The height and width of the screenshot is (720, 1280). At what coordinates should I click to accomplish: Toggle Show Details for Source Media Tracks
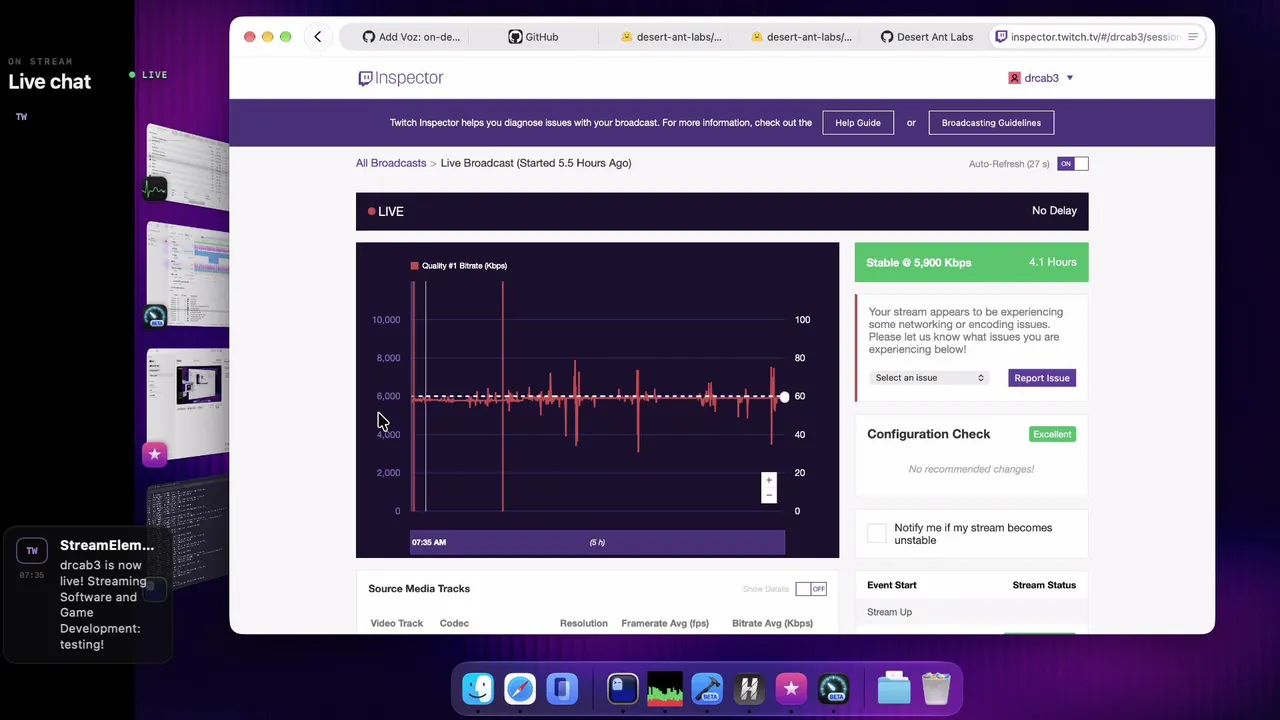point(811,589)
